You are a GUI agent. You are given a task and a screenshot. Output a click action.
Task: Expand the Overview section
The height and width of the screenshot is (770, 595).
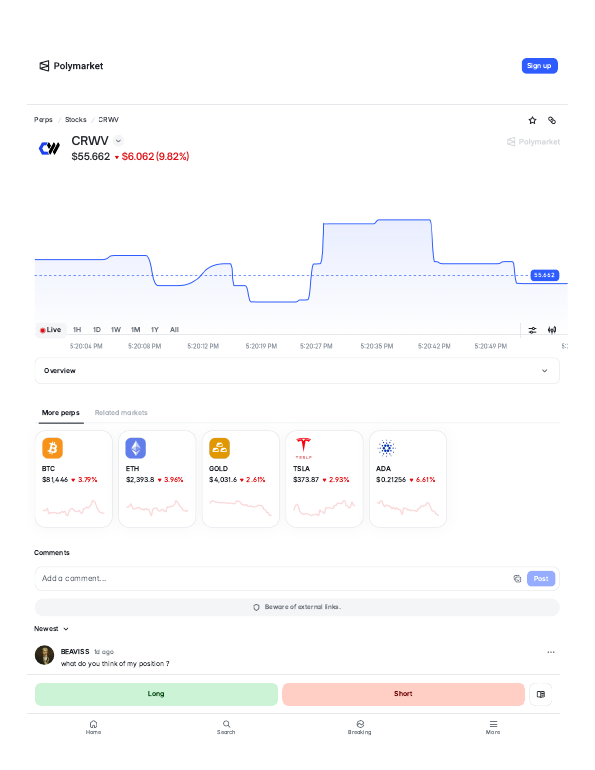(x=297, y=371)
